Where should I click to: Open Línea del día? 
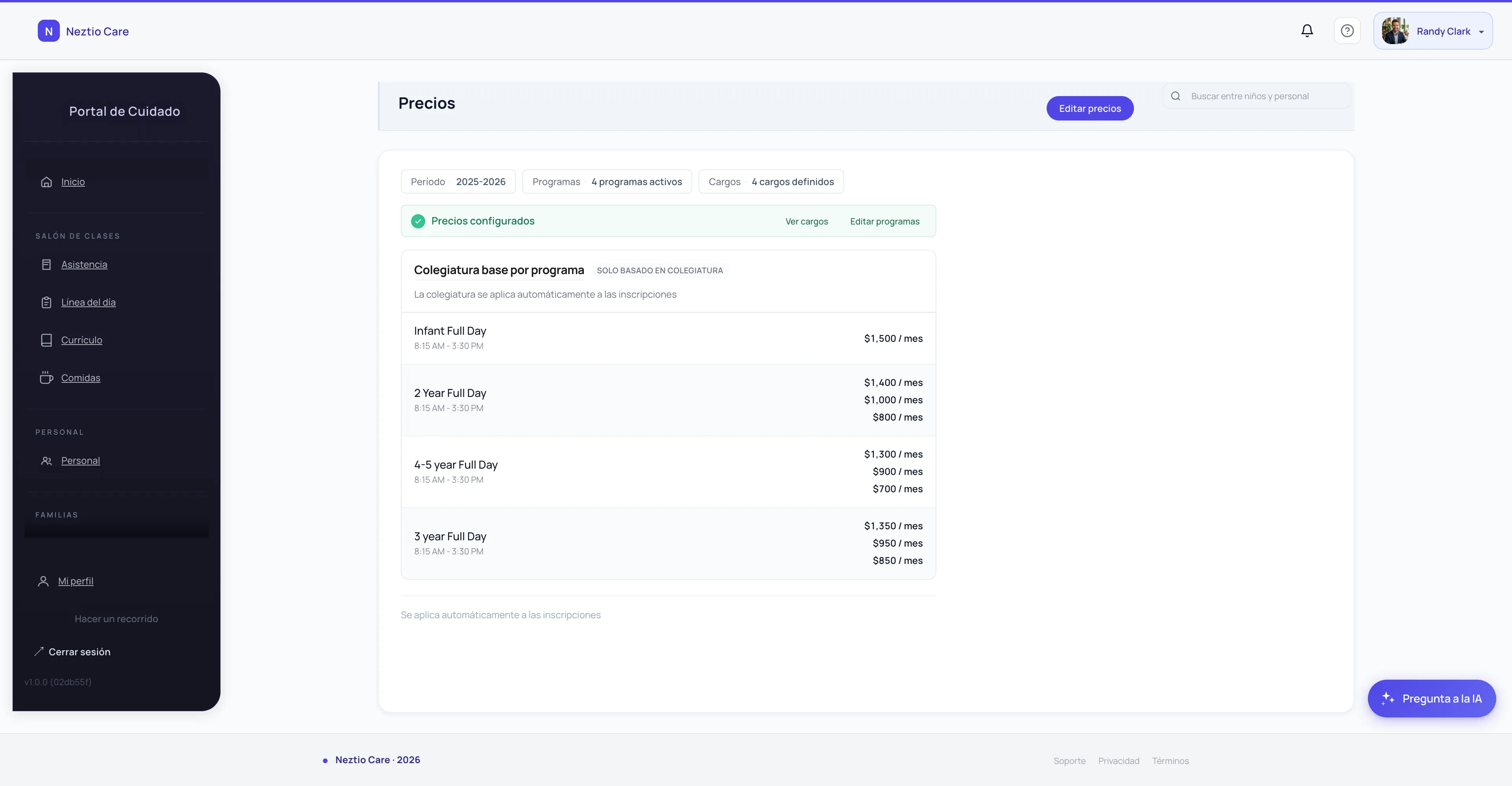[x=88, y=302]
